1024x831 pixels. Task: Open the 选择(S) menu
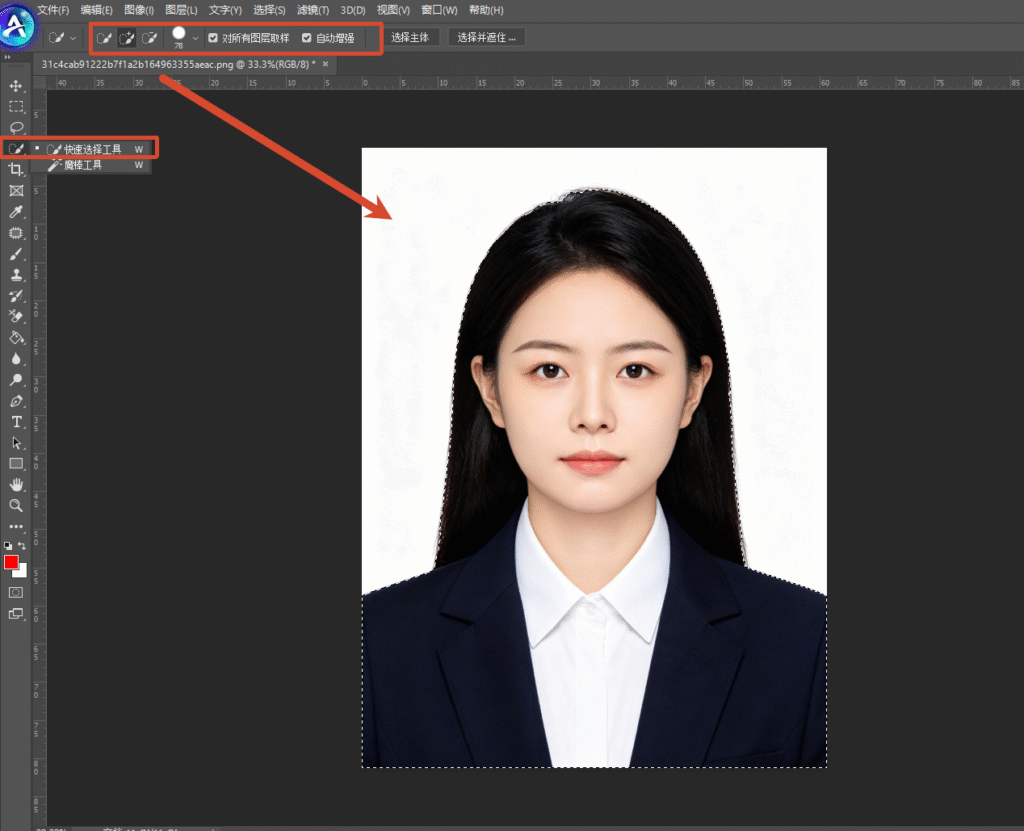coord(269,10)
